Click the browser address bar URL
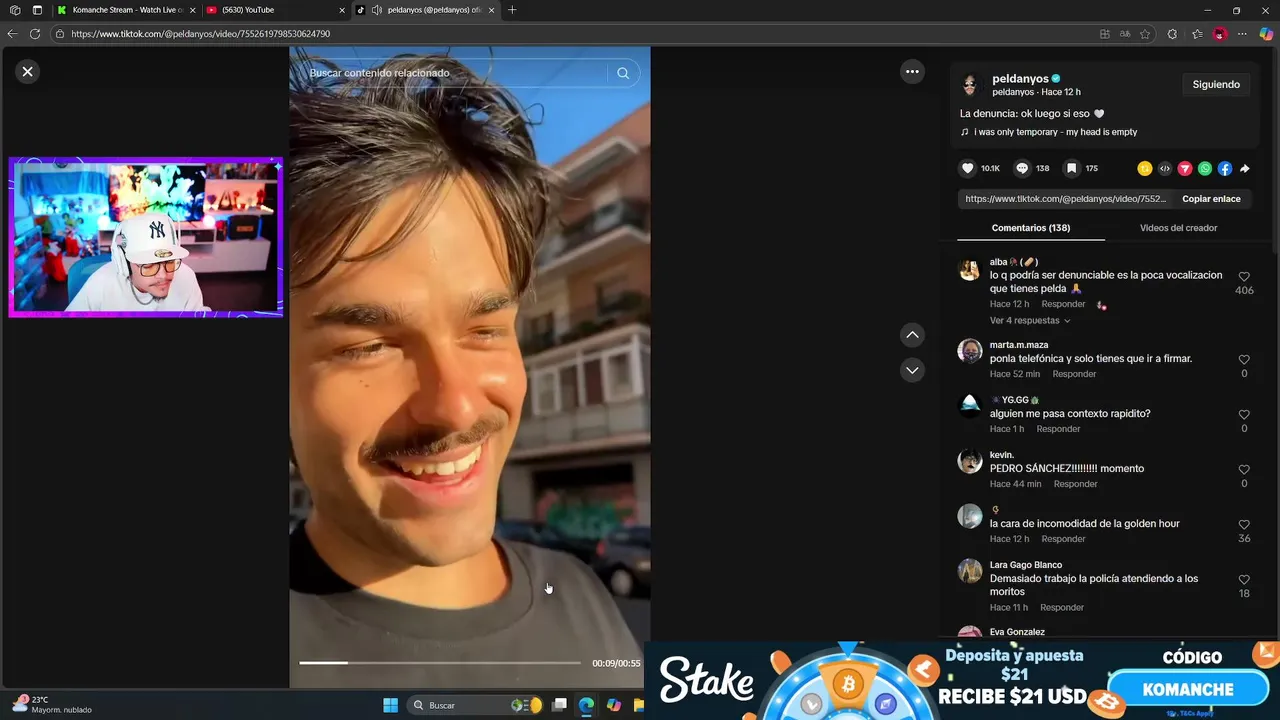Viewport: 1280px width, 720px height. [200, 34]
